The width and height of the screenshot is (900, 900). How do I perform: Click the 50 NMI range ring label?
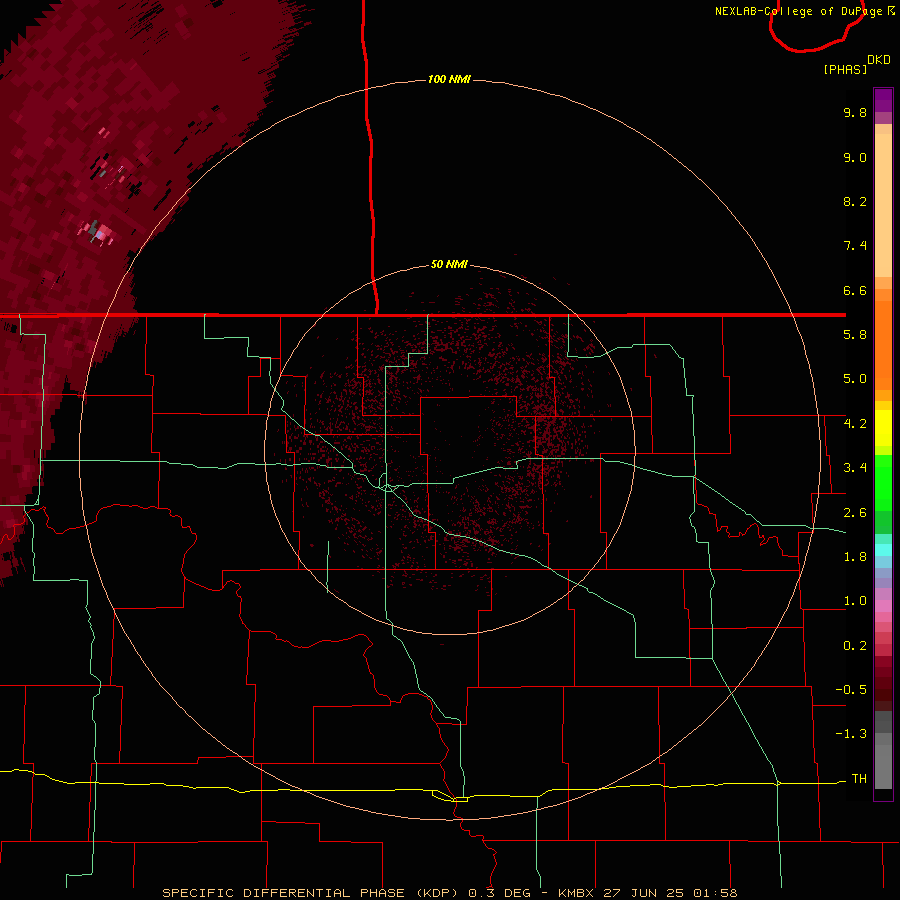point(449,264)
